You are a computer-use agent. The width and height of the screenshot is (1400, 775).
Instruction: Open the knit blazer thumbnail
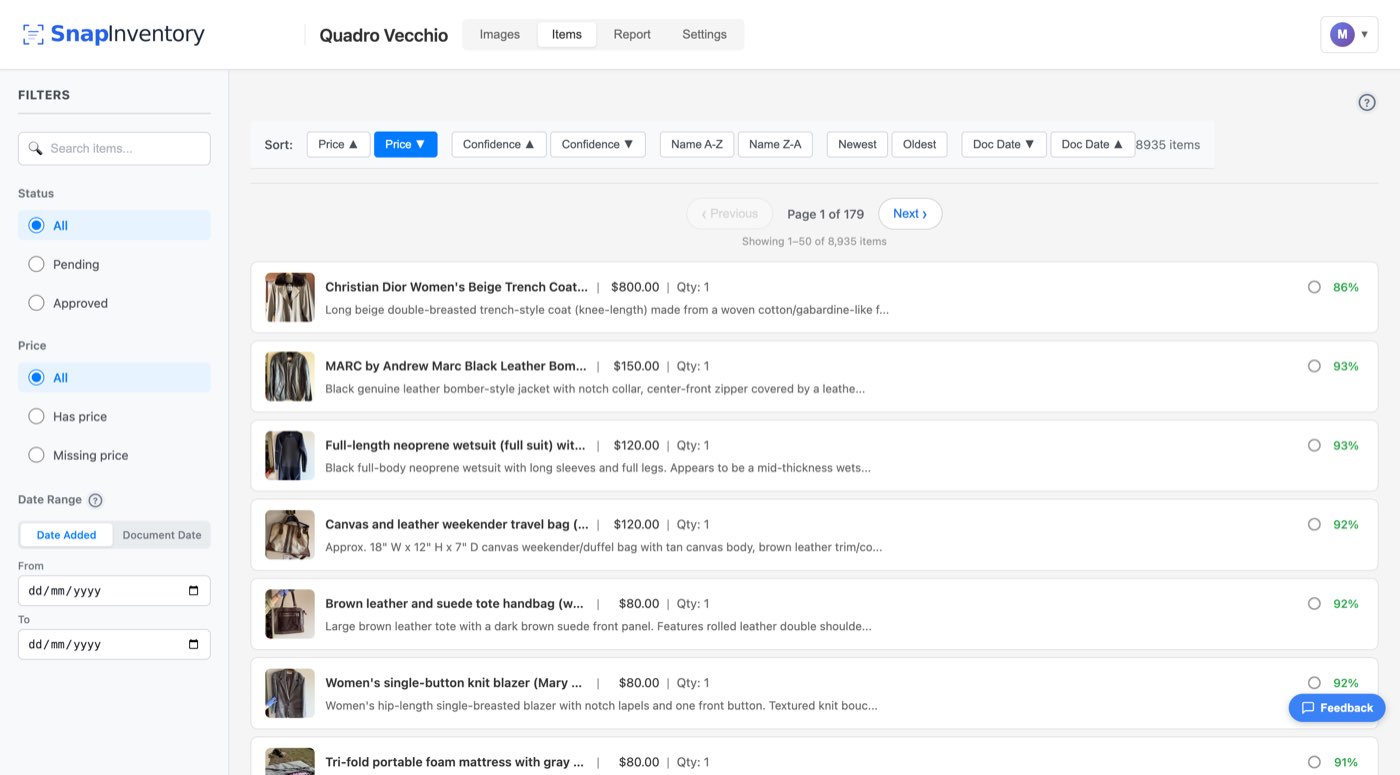point(290,693)
